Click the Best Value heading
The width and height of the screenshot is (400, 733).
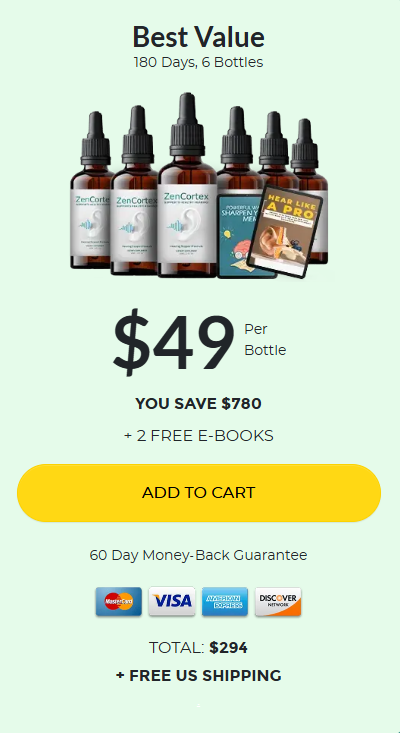click(199, 37)
